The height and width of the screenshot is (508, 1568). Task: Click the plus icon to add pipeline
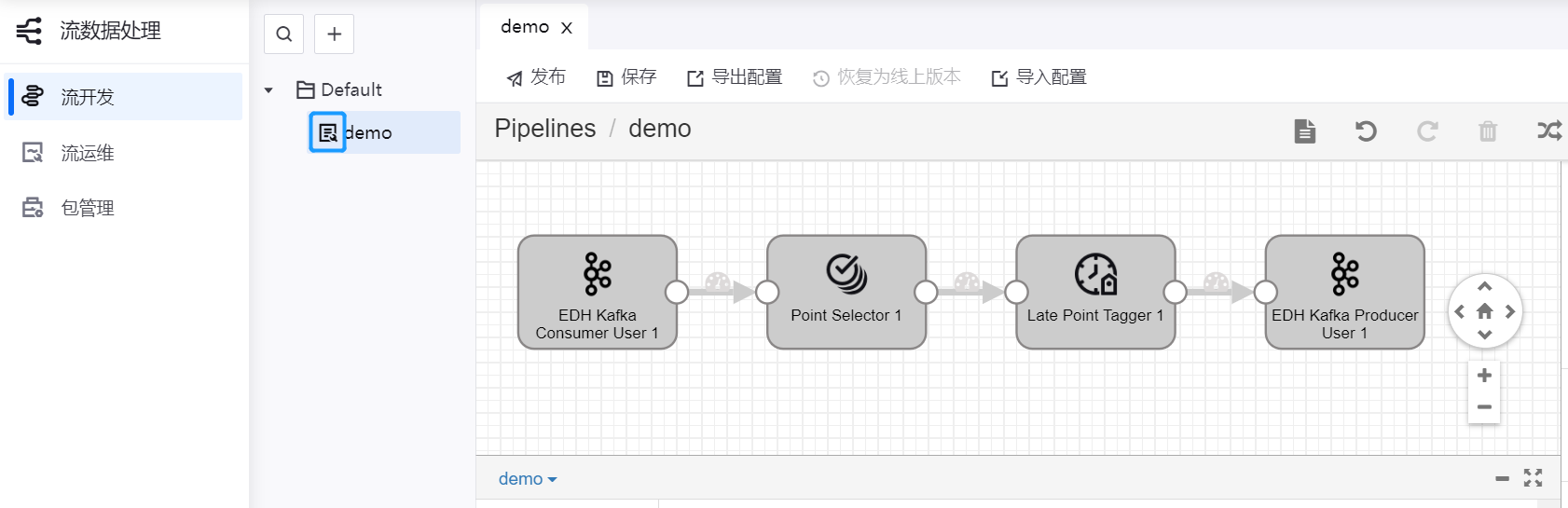334,34
